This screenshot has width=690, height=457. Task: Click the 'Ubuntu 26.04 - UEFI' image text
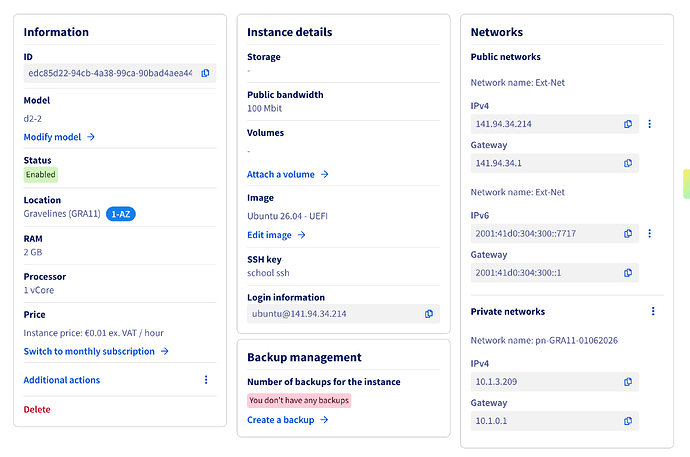[287, 216]
